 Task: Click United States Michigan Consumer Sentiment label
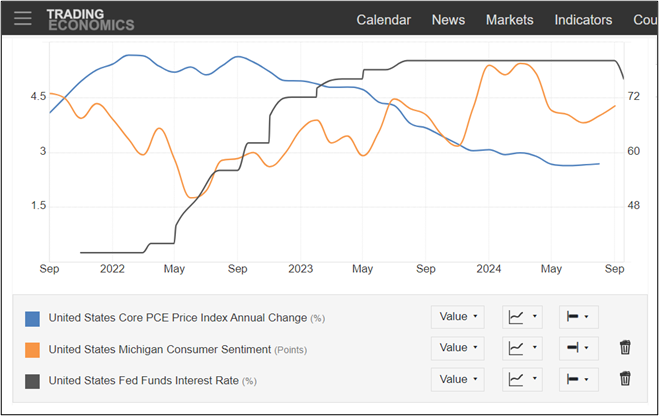(x=178, y=350)
